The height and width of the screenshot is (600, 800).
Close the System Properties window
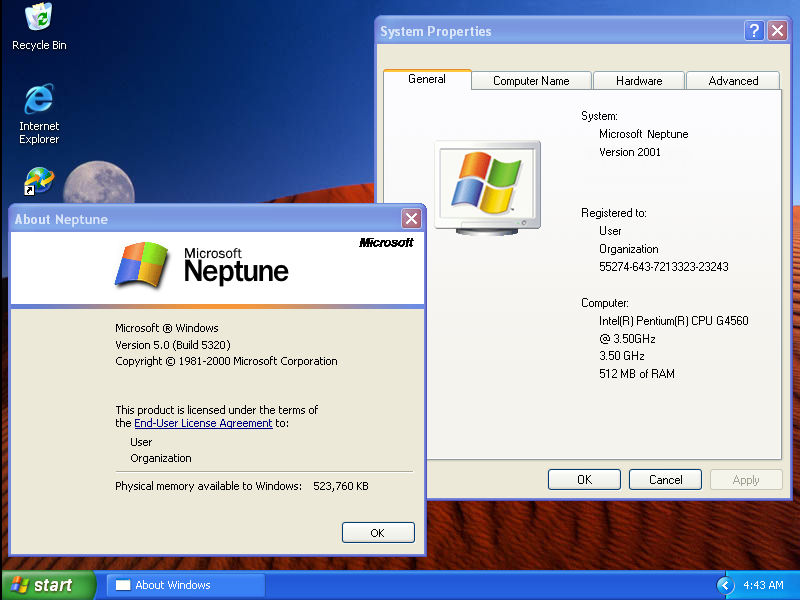(777, 31)
